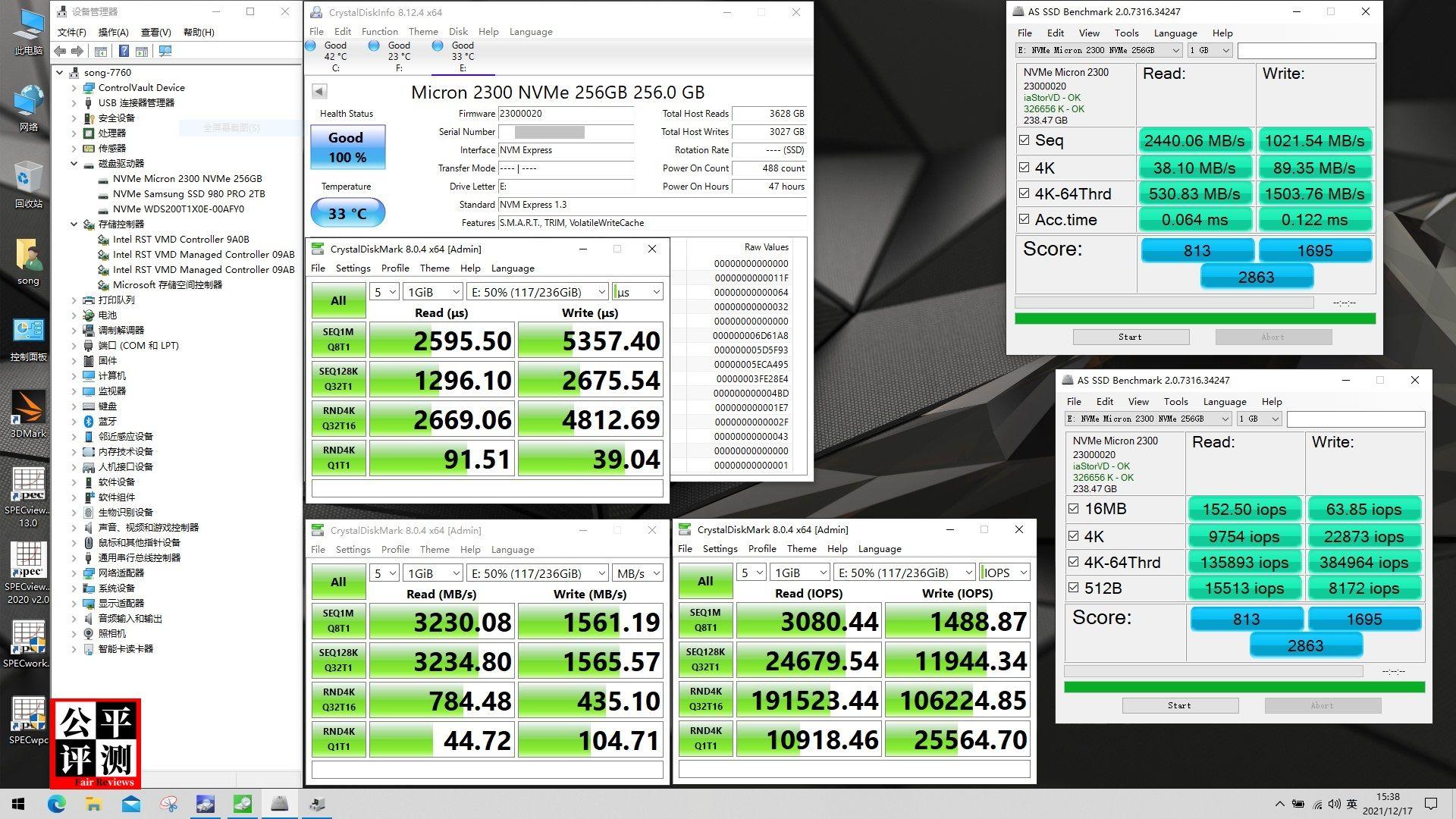Open the Theme menu in CrystalDiskMark
This screenshot has height=819, width=1456.
pos(434,268)
